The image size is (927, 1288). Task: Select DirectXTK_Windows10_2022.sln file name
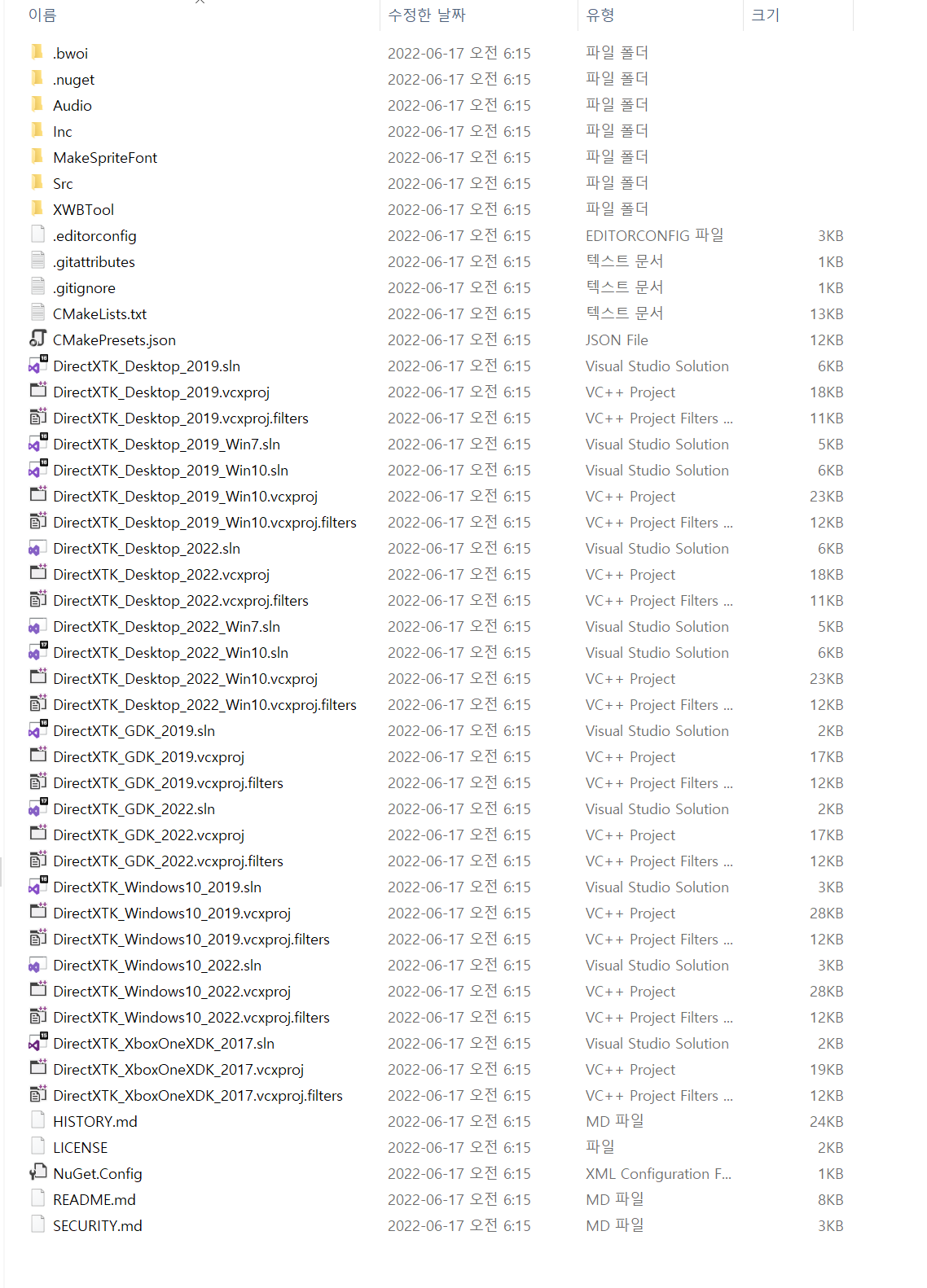click(x=157, y=966)
